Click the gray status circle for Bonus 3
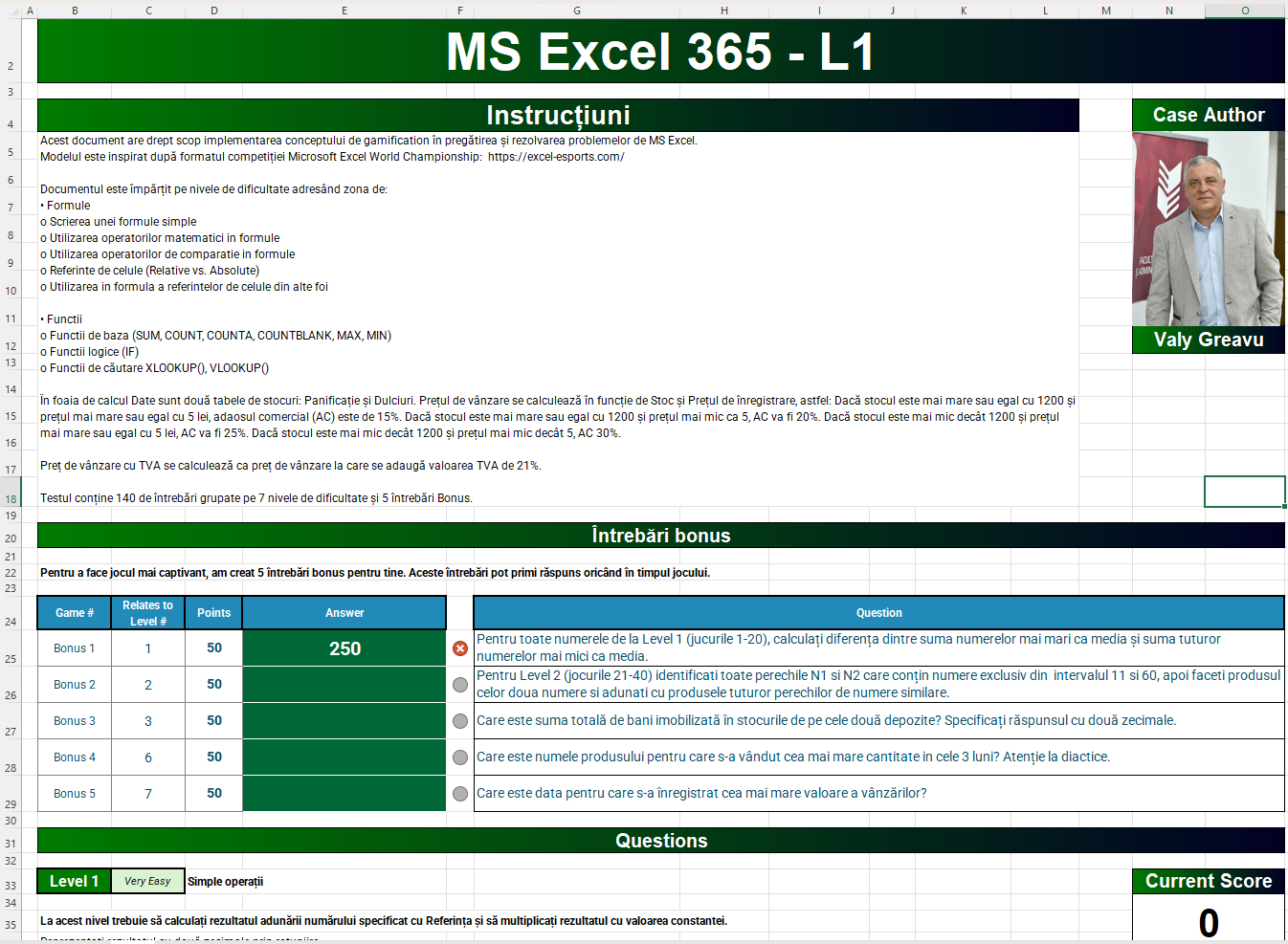This screenshot has height=944, width=1288. click(460, 721)
